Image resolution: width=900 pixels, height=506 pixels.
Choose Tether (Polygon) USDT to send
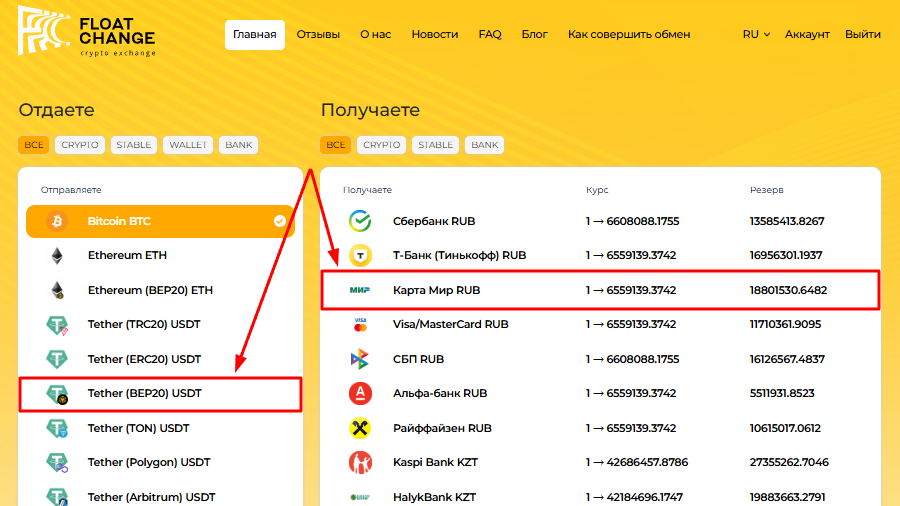pyautogui.click(x=160, y=462)
